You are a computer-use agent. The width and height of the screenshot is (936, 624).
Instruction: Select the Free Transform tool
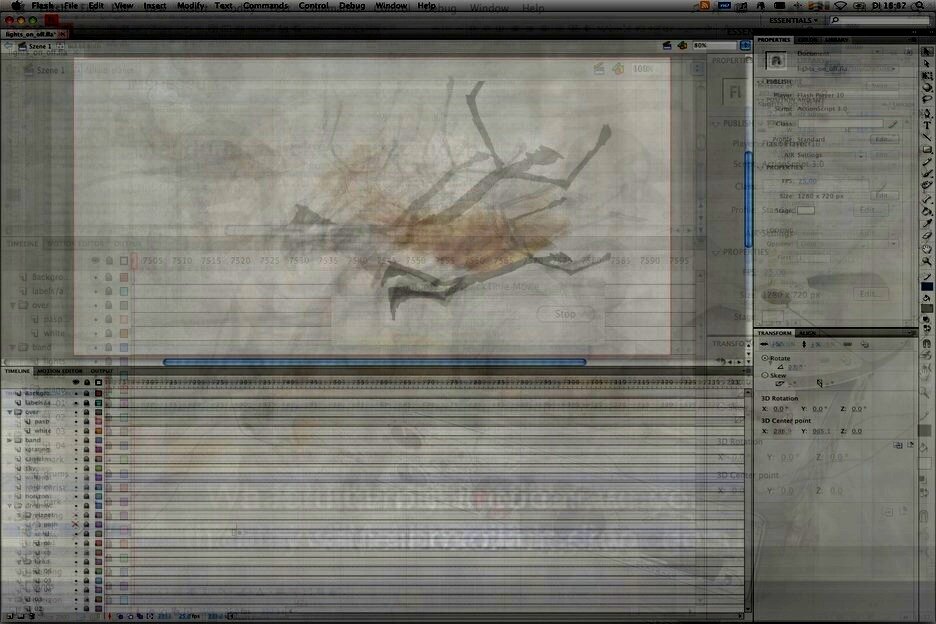coord(927,76)
